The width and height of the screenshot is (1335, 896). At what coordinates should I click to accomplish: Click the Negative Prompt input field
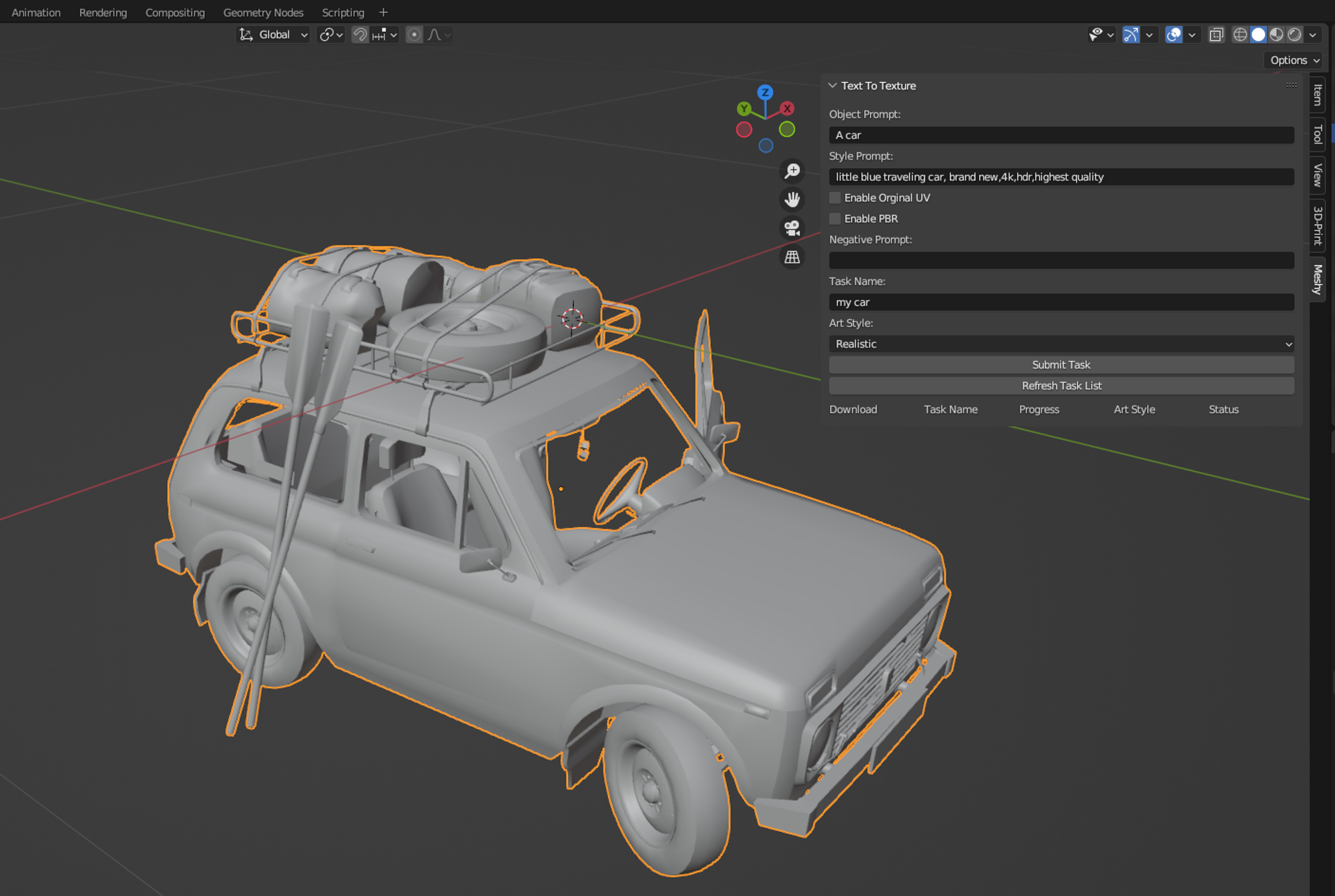tap(1061, 260)
